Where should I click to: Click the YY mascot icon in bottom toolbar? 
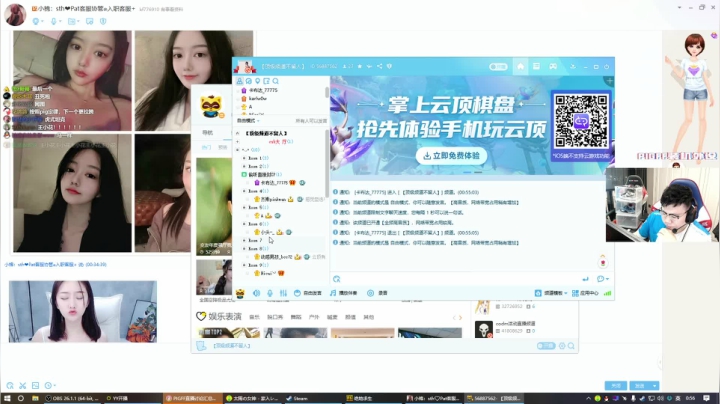[x=240, y=293]
